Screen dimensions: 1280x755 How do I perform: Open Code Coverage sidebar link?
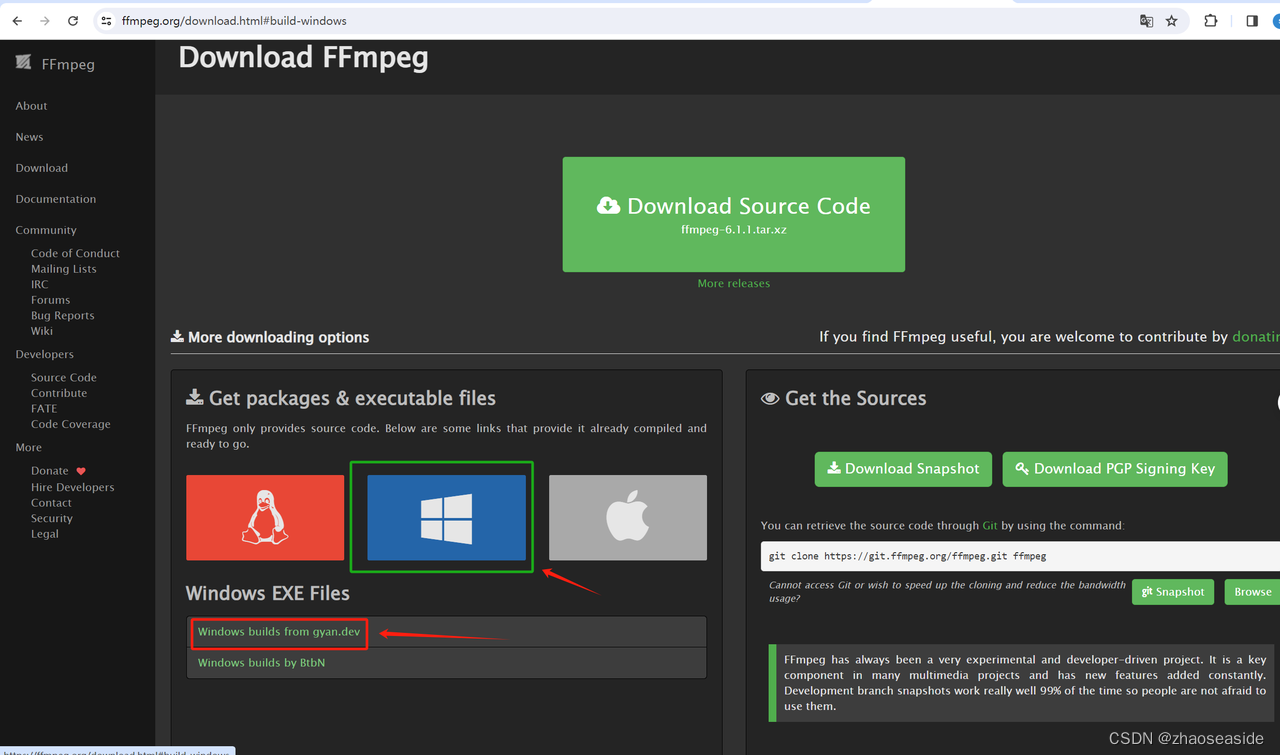coord(71,424)
